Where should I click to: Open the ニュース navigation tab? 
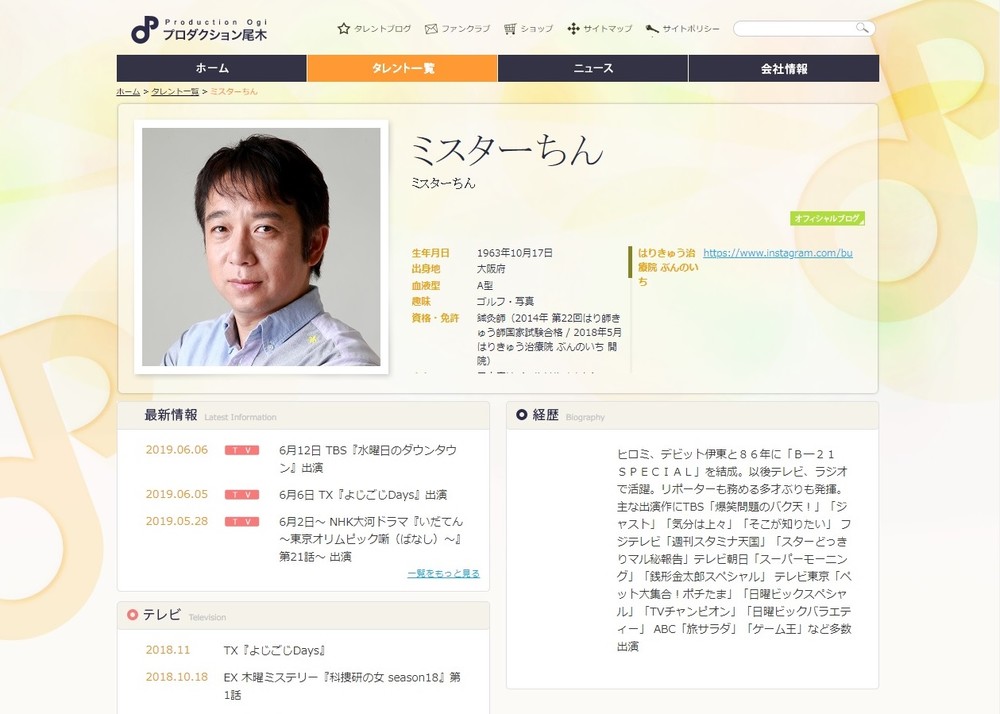[x=592, y=68]
